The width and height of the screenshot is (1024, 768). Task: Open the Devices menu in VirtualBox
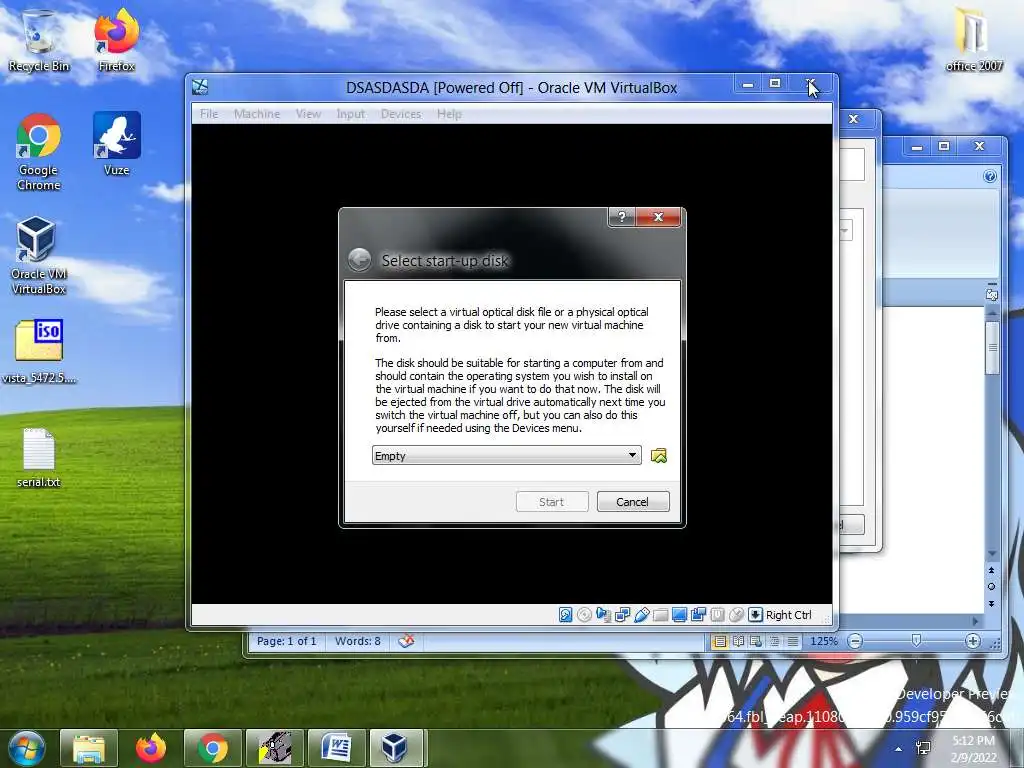pyautogui.click(x=401, y=114)
